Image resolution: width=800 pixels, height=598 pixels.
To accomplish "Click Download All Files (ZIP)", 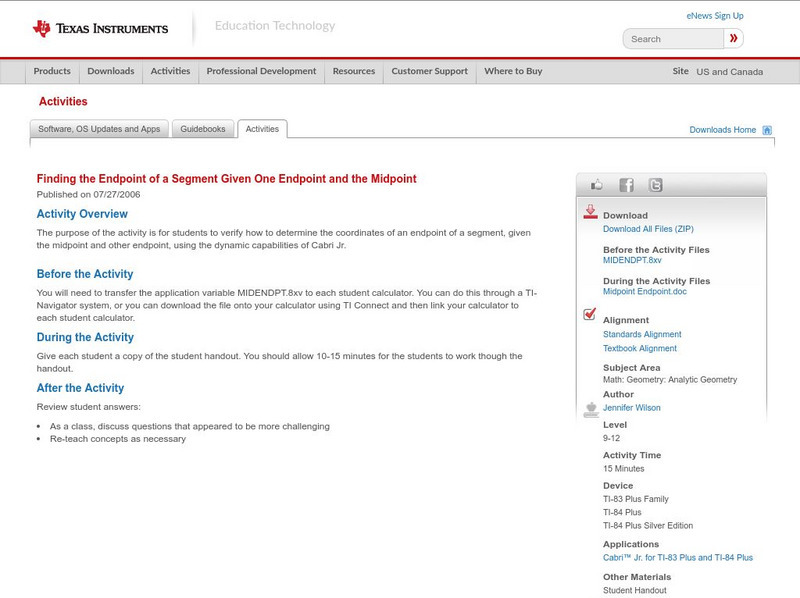I will point(648,229).
